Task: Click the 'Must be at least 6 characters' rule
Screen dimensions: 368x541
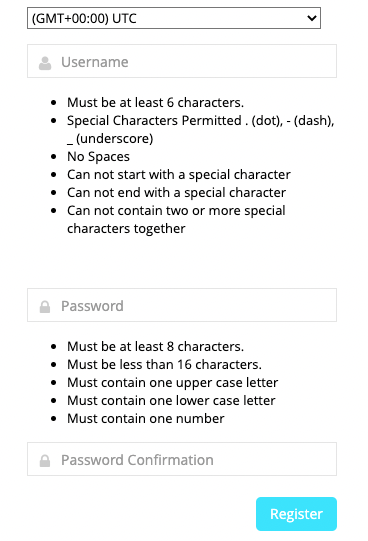Action: pos(156,102)
